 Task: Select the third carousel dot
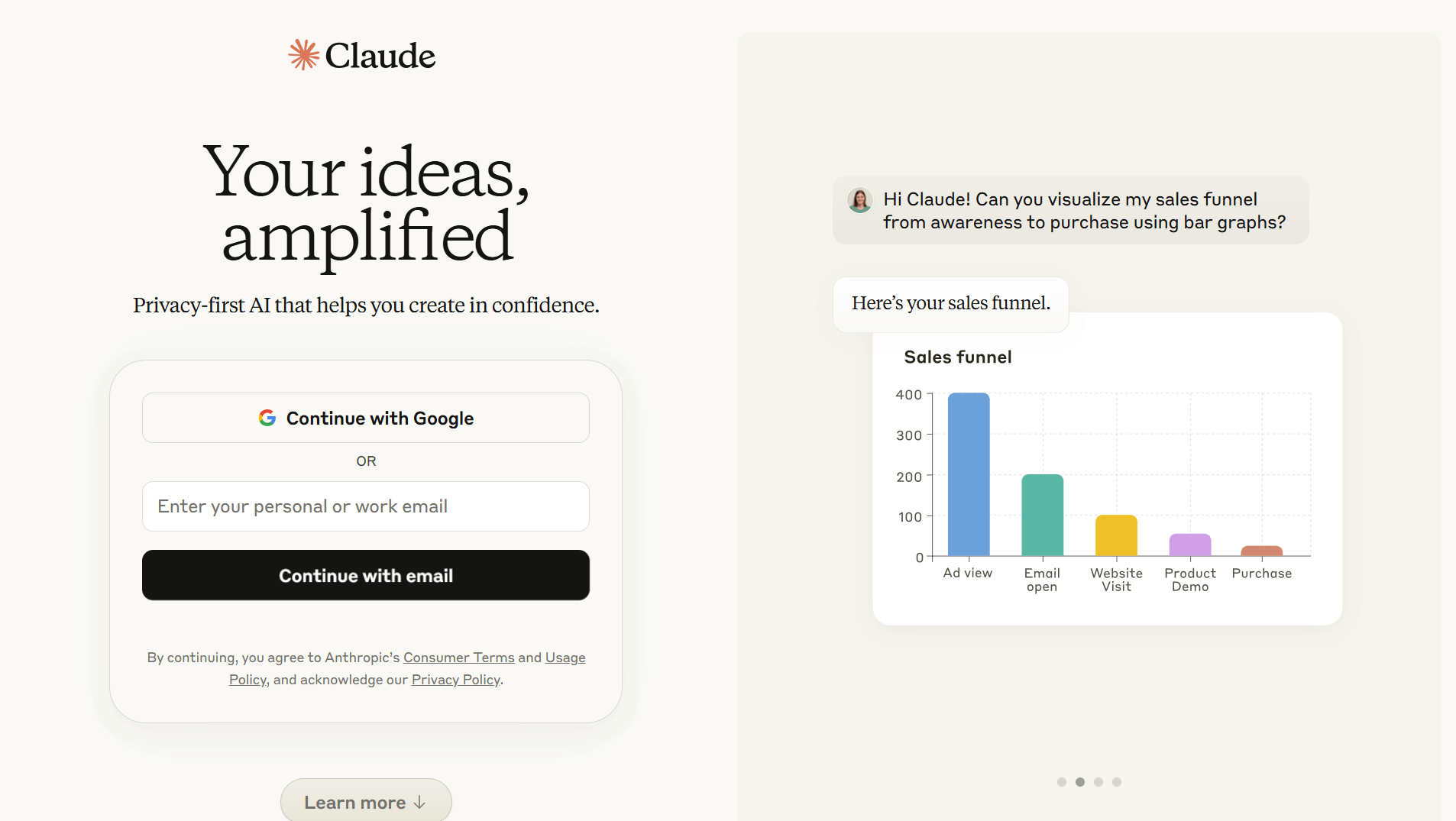1098,782
